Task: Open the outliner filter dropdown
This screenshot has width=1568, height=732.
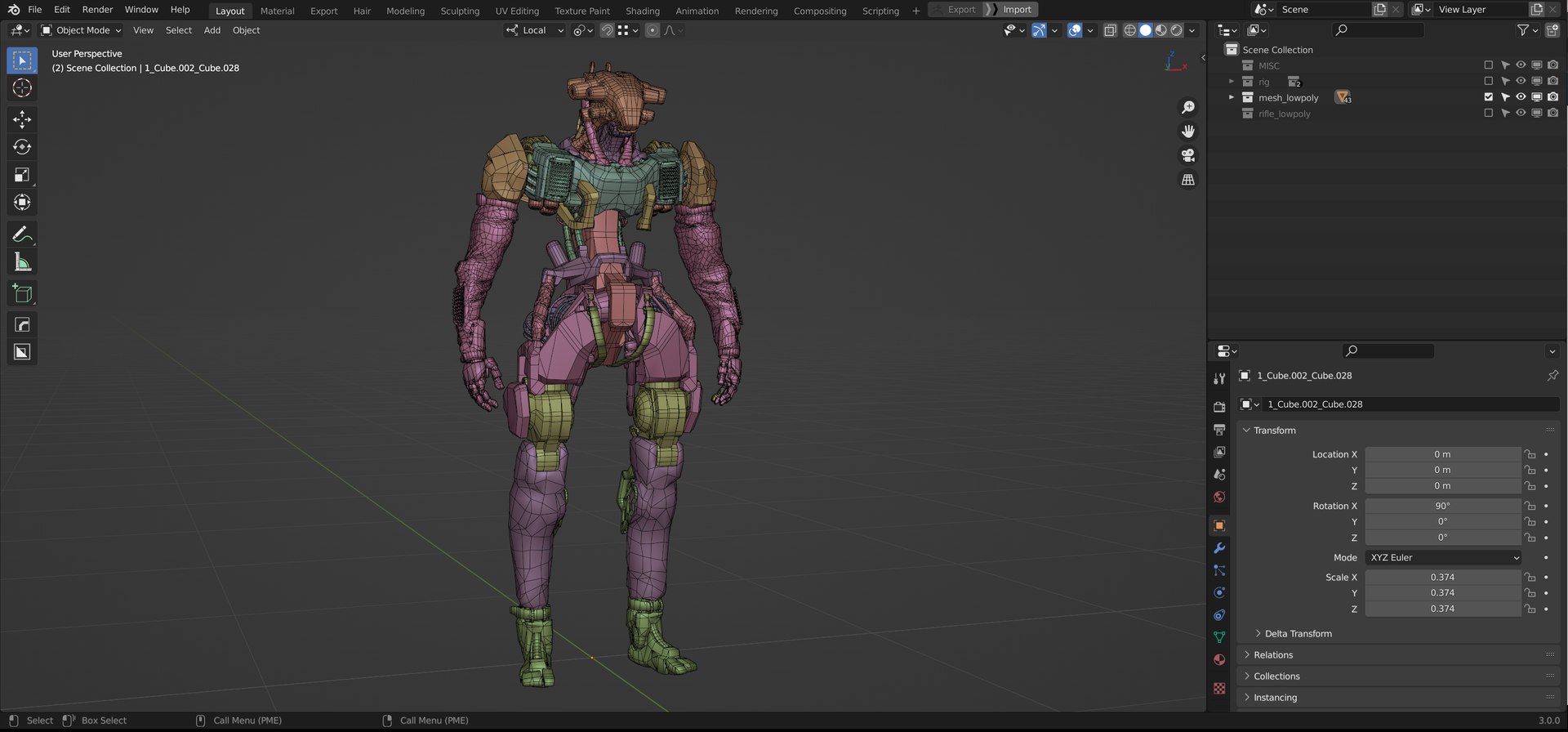Action: pos(1527,30)
